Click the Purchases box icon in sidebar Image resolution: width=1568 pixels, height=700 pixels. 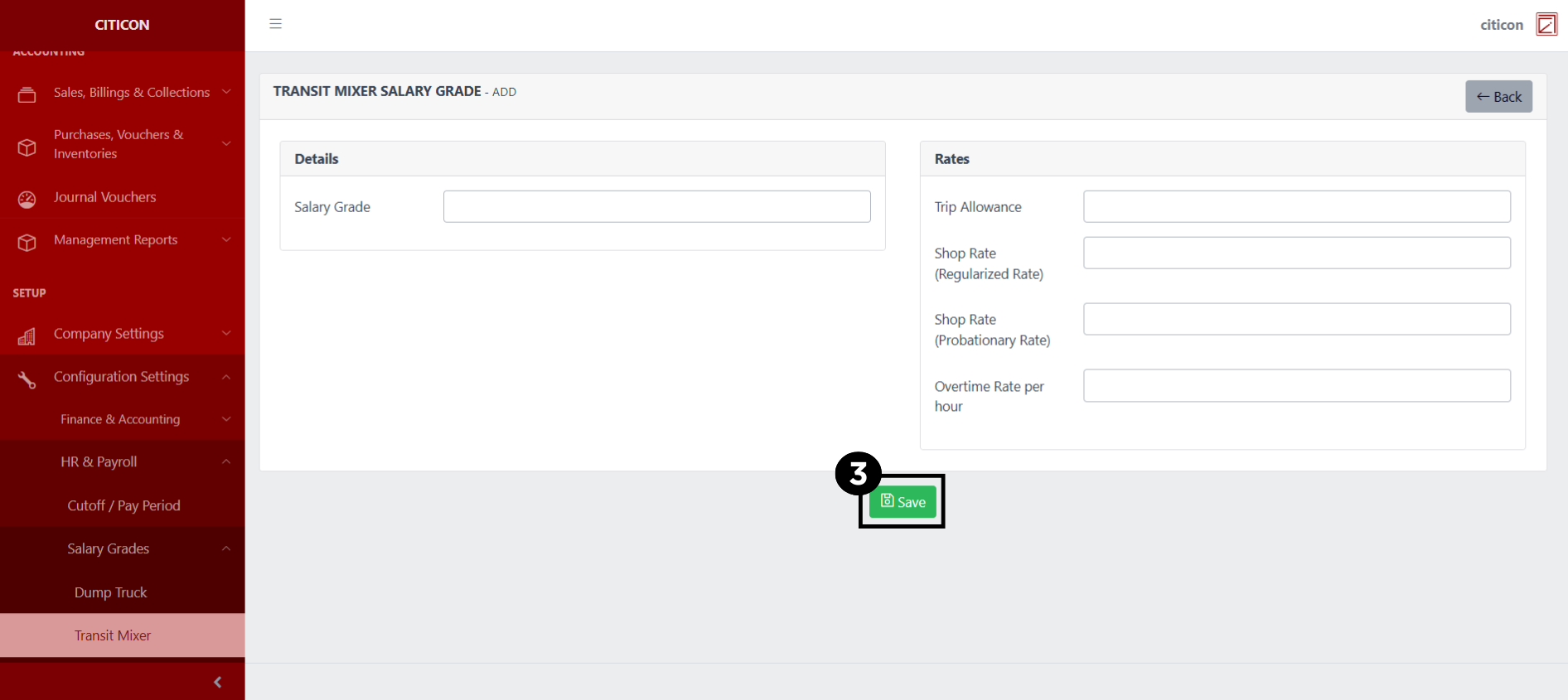coord(27,147)
